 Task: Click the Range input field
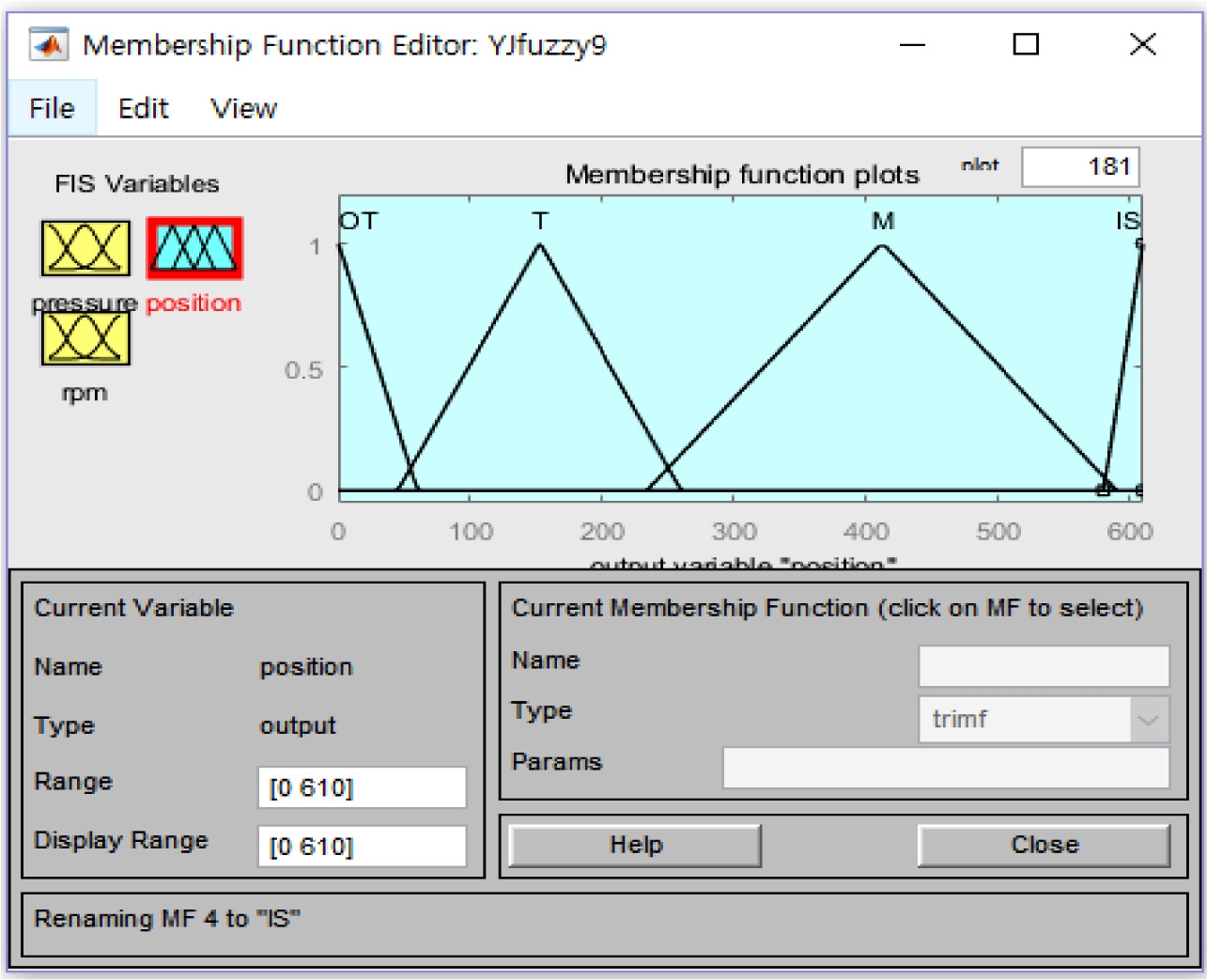point(362,787)
